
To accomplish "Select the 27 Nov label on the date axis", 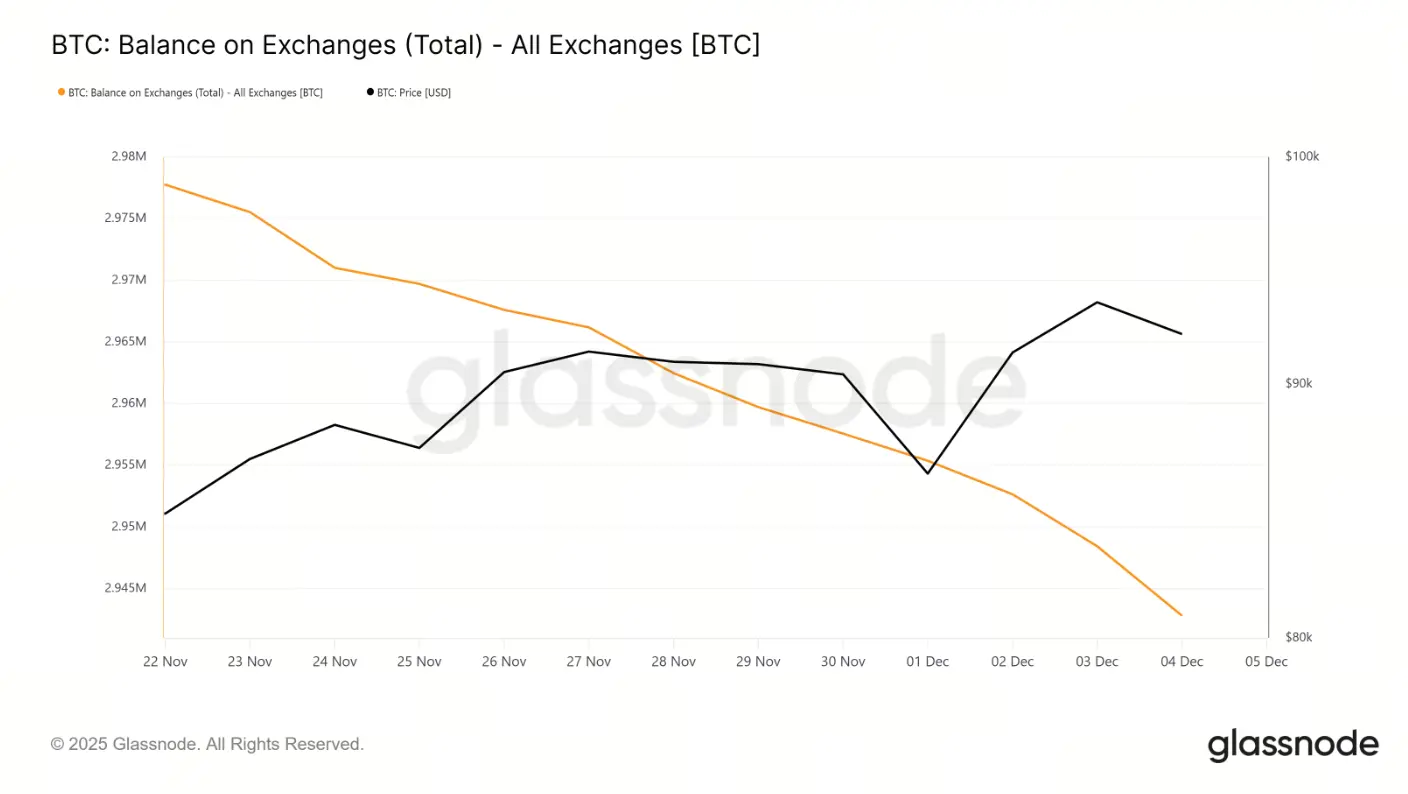I will 588,661.
